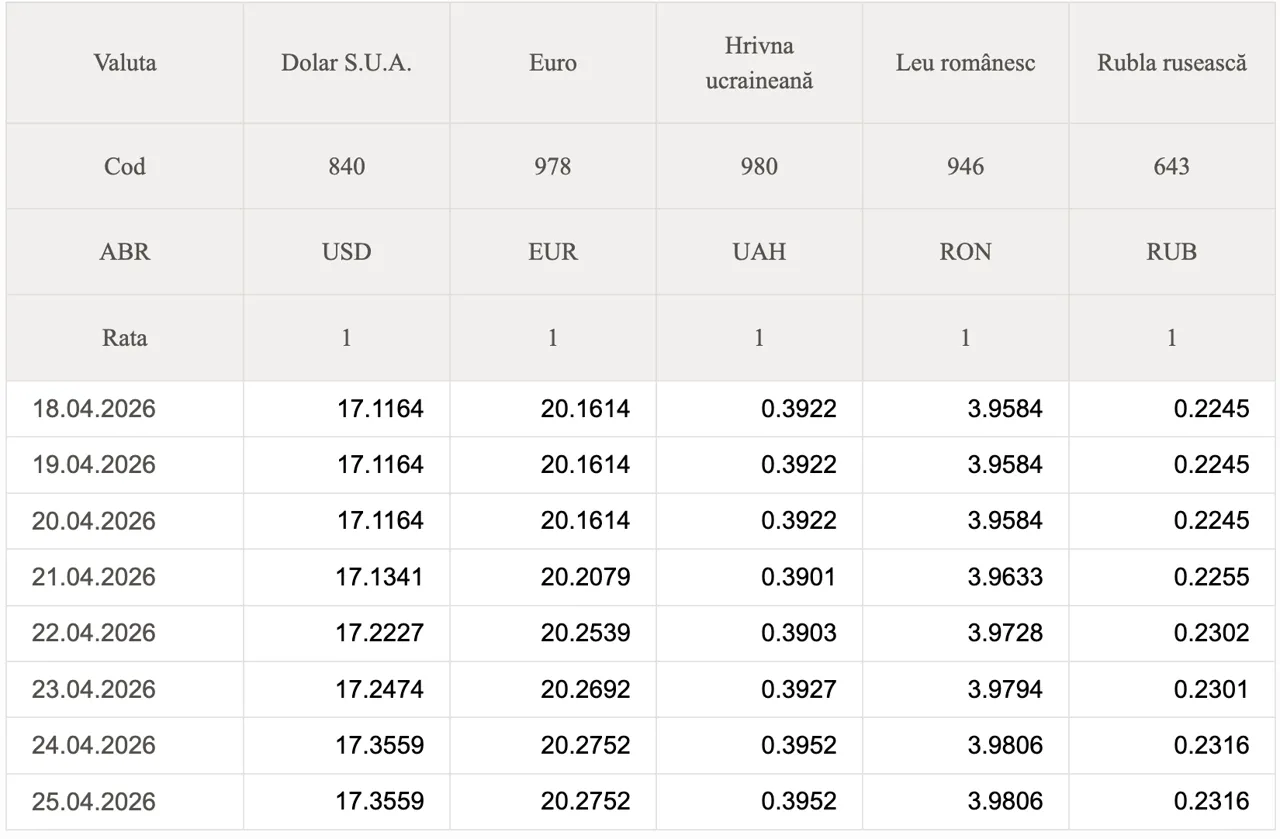
Task: Click the Dolar S.U.A. column header
Action: 346,63
